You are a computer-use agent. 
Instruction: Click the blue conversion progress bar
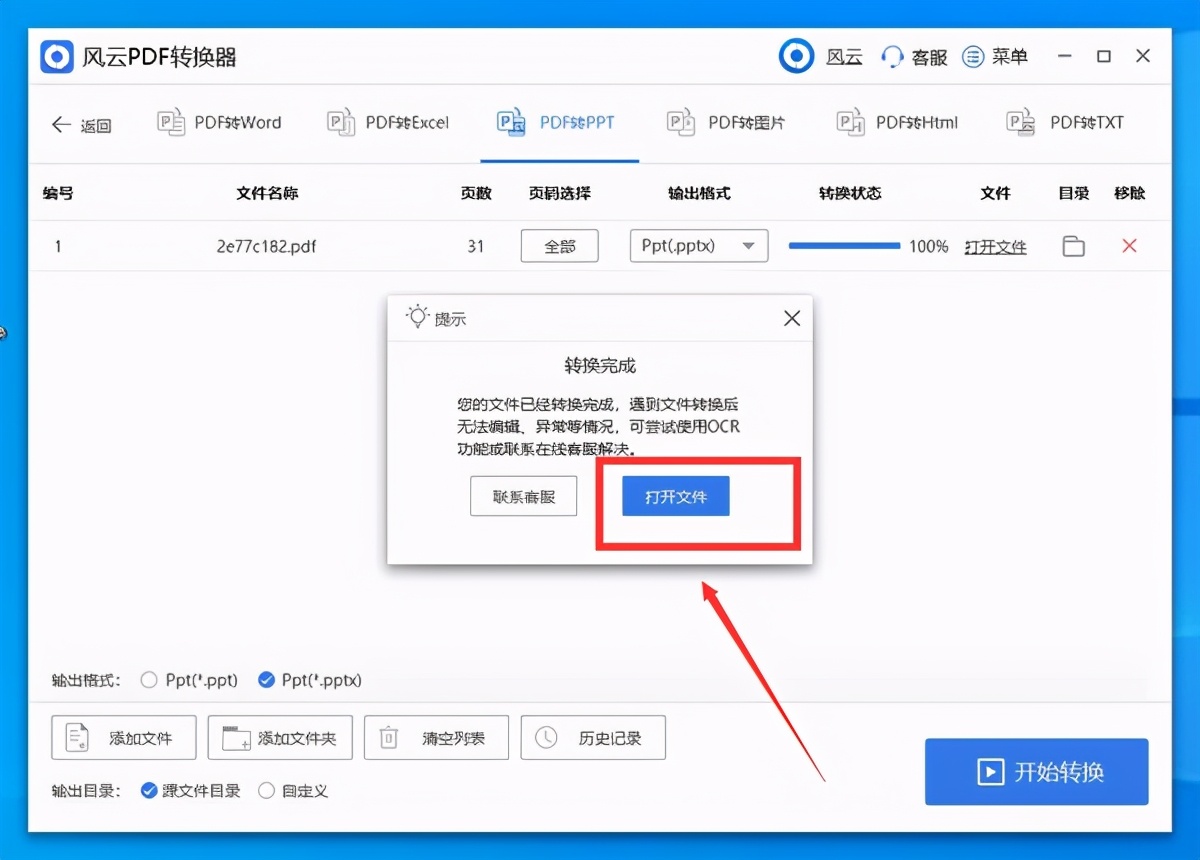(845, 246)
